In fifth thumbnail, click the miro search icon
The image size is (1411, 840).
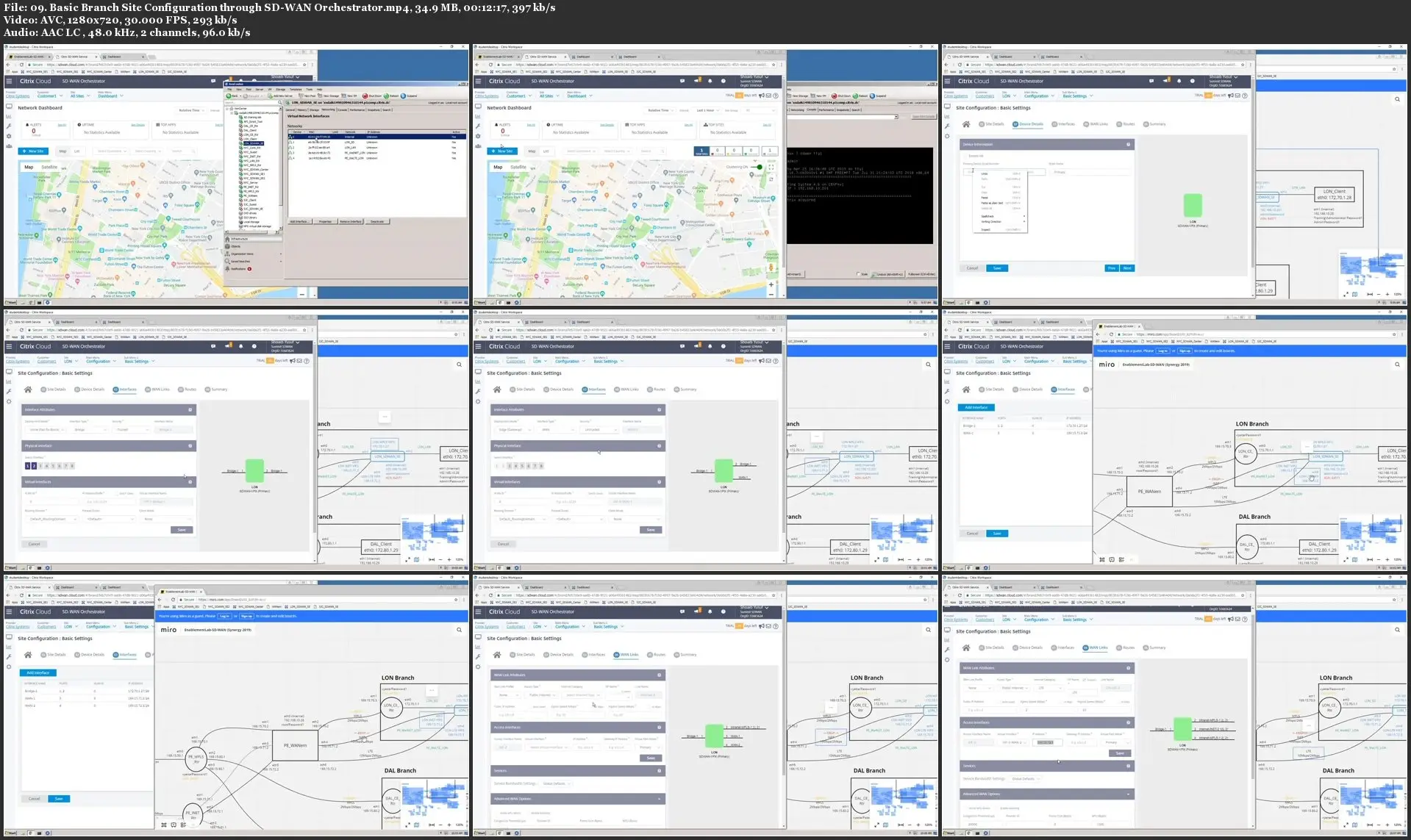tap(929, 365)
